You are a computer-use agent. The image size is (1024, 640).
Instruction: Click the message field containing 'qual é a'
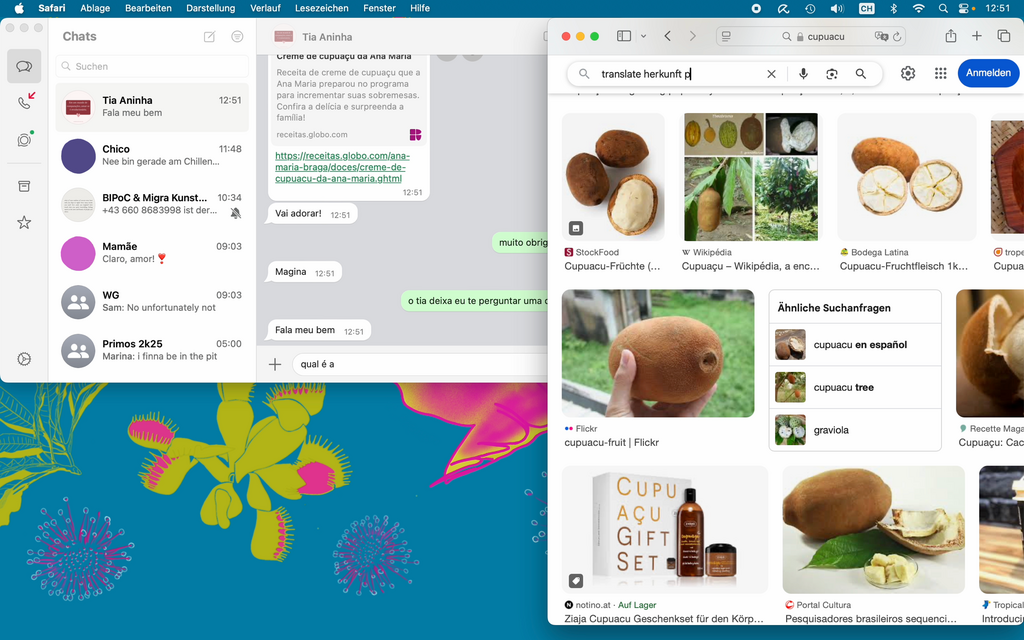pos(421,364)
